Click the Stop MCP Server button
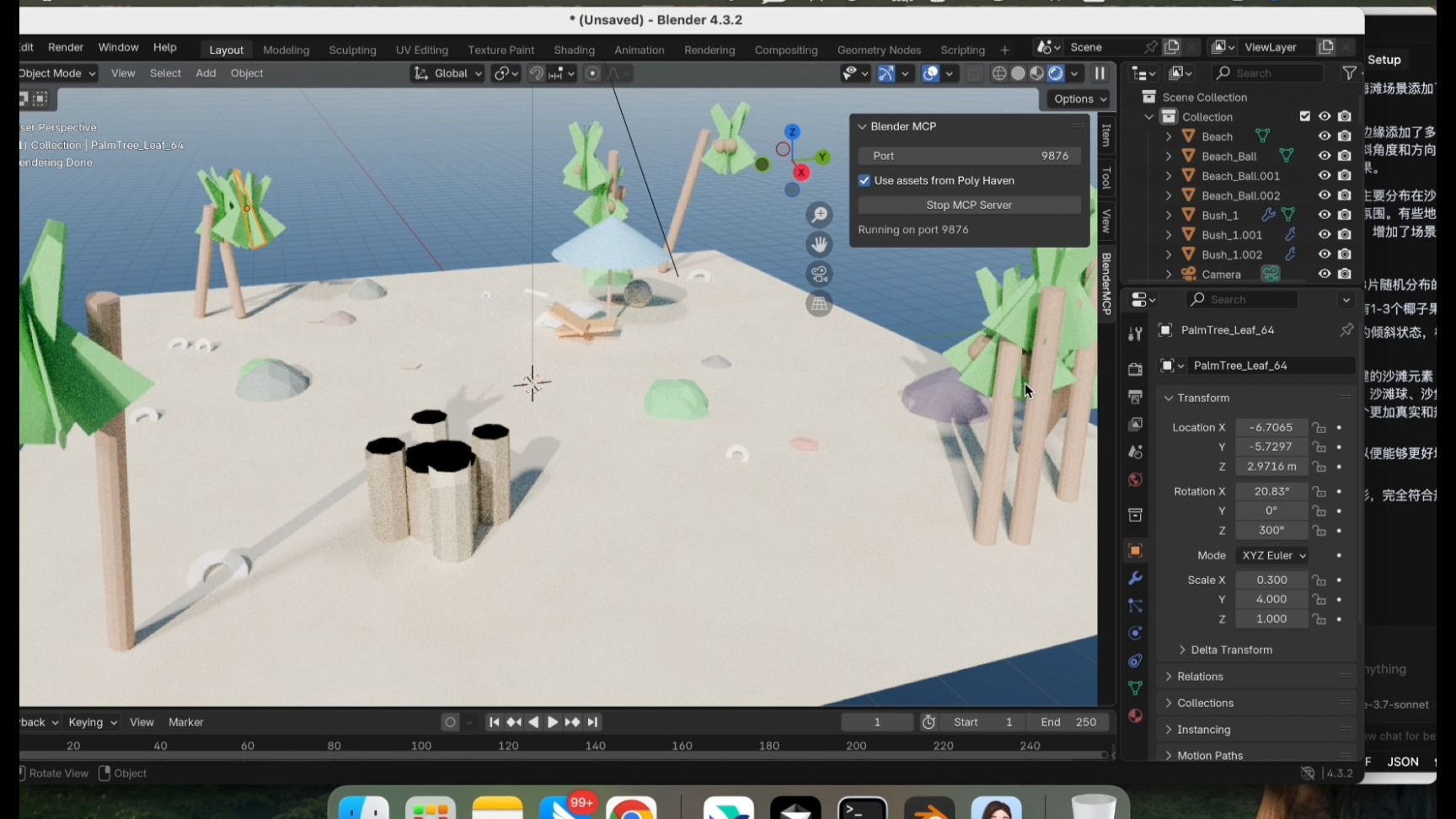Image resolution: width=1456 pixels, height=819 pixels. (x=969, y=205)
